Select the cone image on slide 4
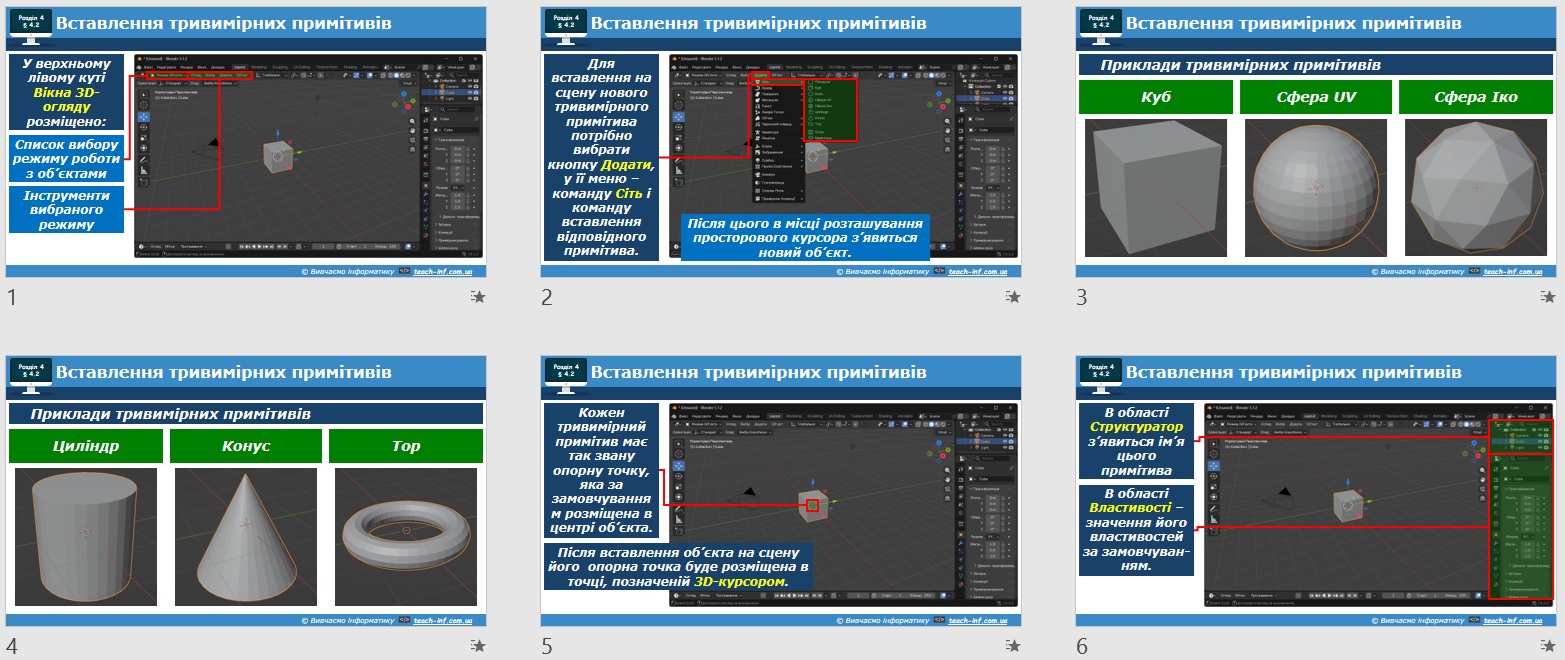 coord(246,537)
